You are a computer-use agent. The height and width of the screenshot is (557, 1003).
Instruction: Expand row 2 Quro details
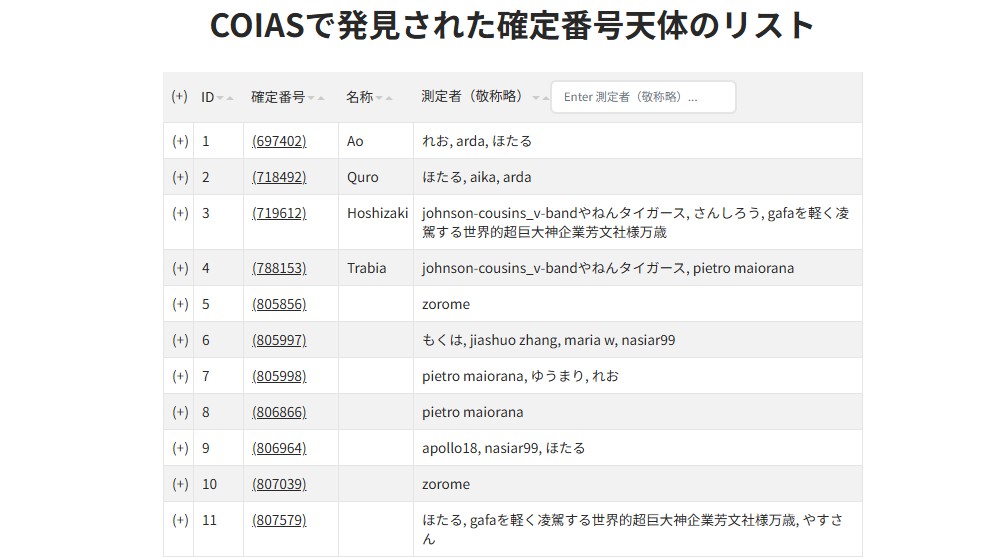tap(180, 177)
